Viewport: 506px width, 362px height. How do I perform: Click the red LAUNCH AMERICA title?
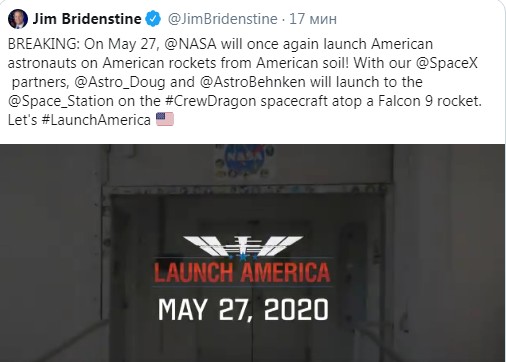pyautogui.click(x=242, y=272)
